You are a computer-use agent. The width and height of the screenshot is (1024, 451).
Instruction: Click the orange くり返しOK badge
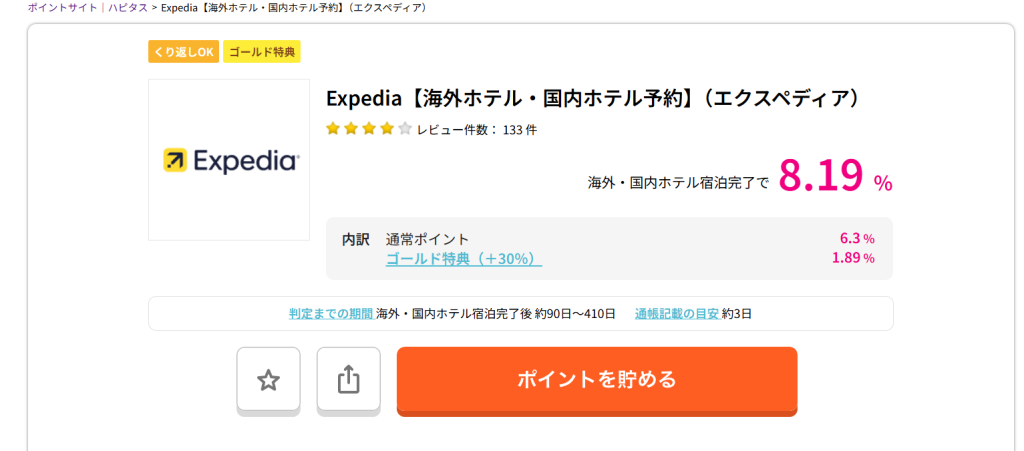(x=182, y=52)
